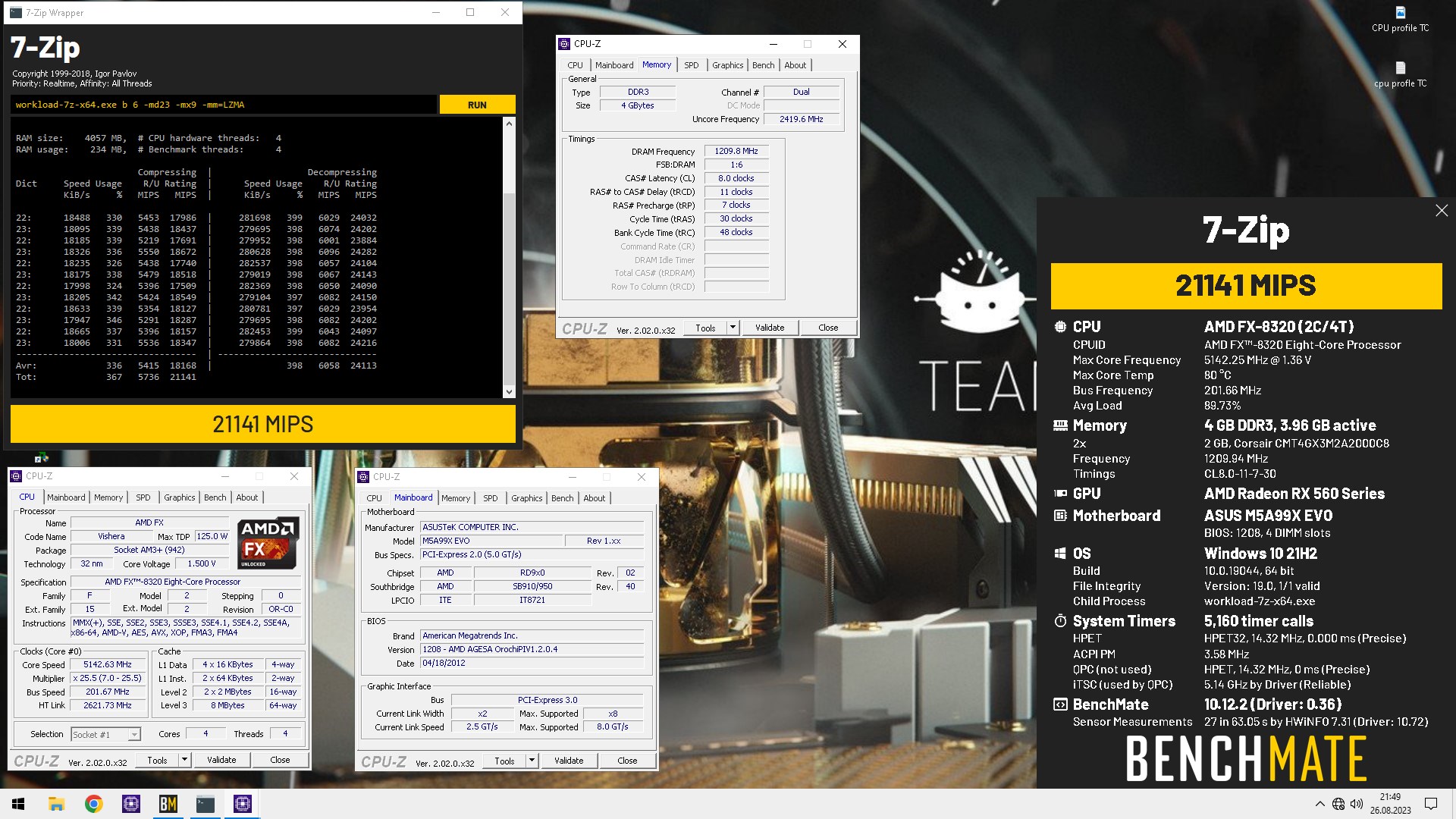This screenshot has width=1456, height=819.
Task: Click Validate in the memory CPU-Z window
Action: tap(770, 328)
